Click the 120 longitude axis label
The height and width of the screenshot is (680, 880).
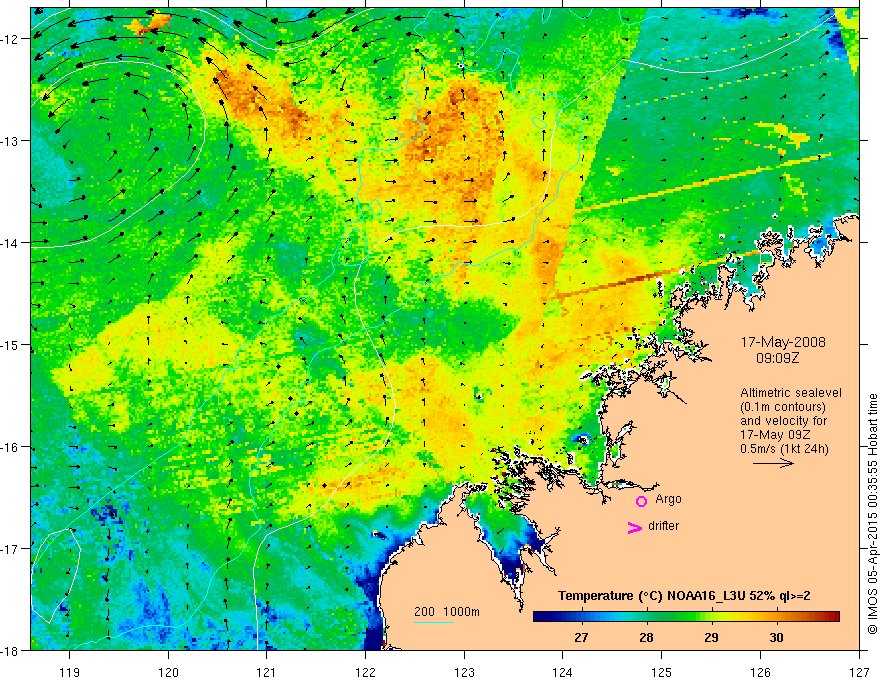[x=168, y=672]
